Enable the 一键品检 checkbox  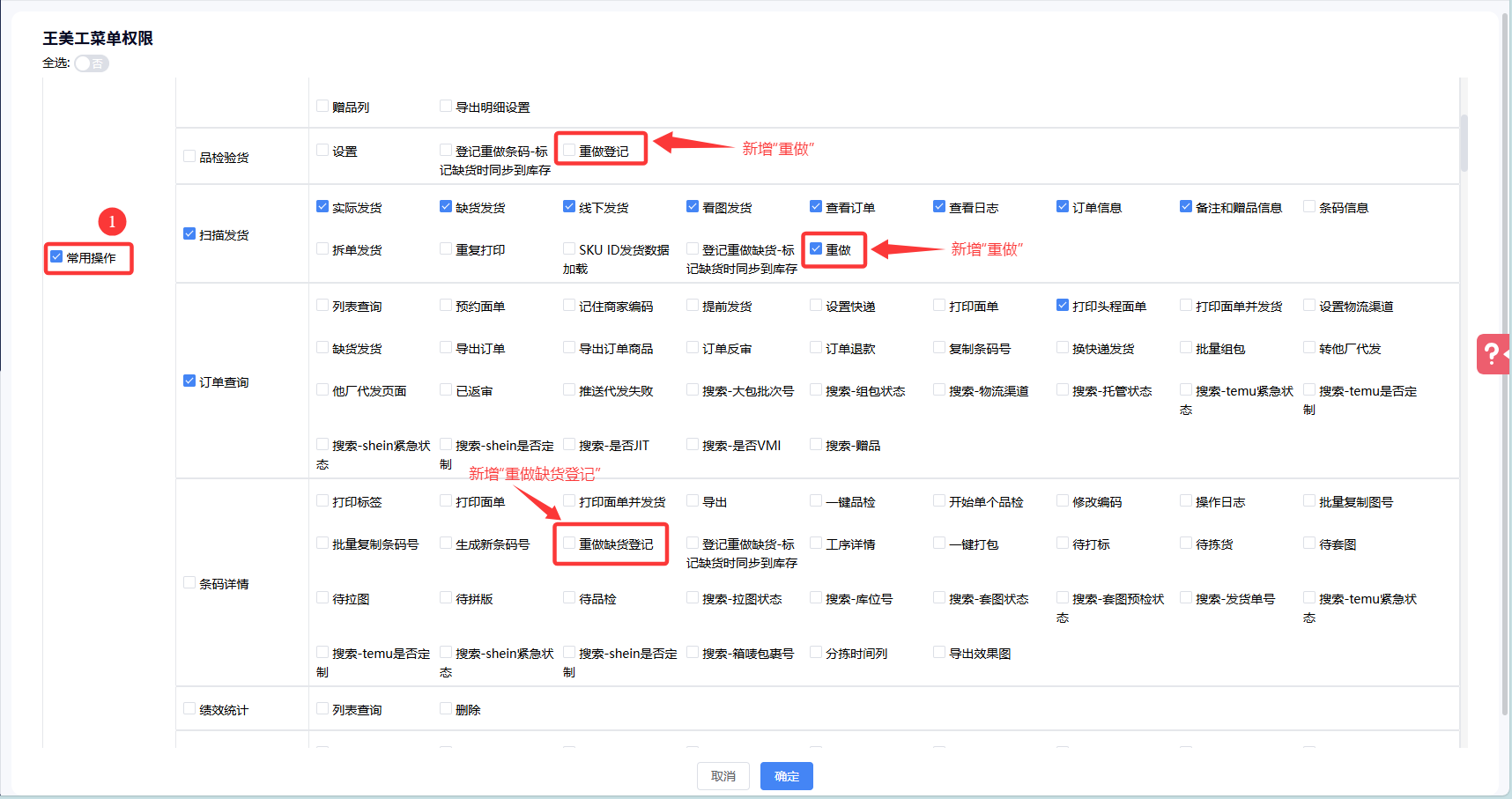816,501
